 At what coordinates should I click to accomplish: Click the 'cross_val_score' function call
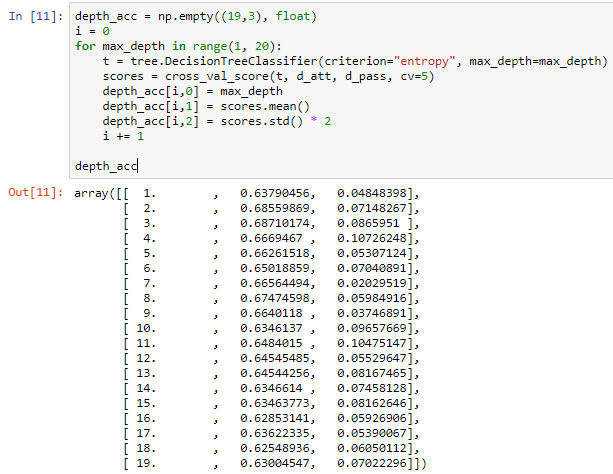click(x=217, y=76)
